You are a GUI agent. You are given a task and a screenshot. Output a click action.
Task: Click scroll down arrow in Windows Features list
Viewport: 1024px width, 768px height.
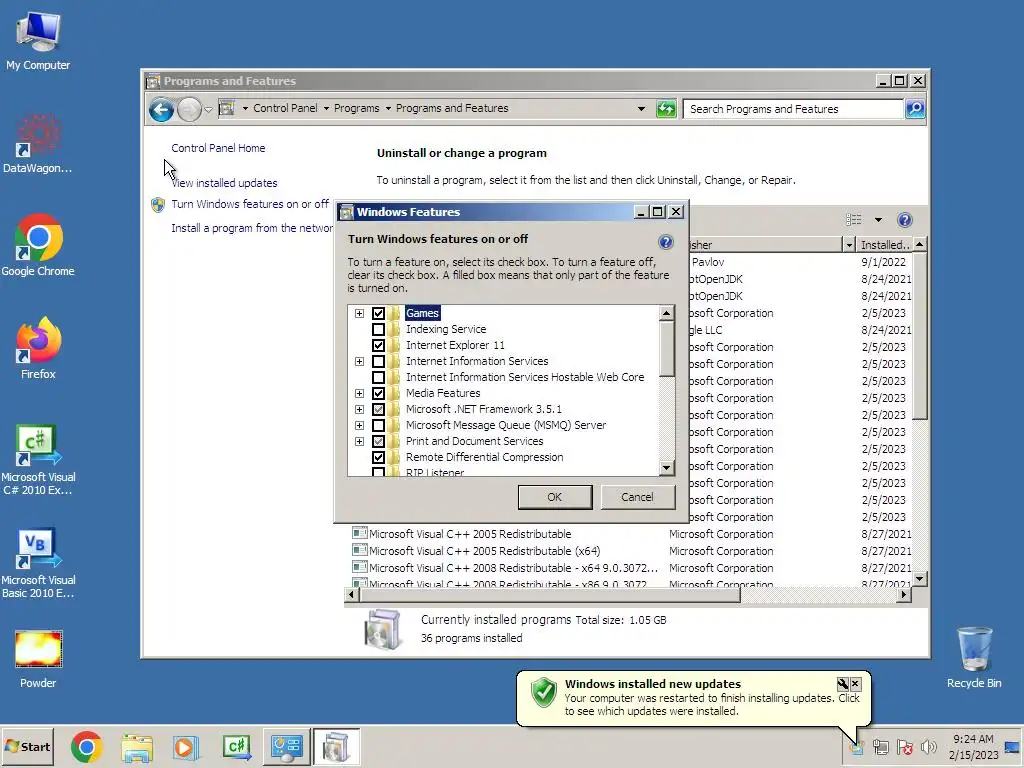pos(666,468)
